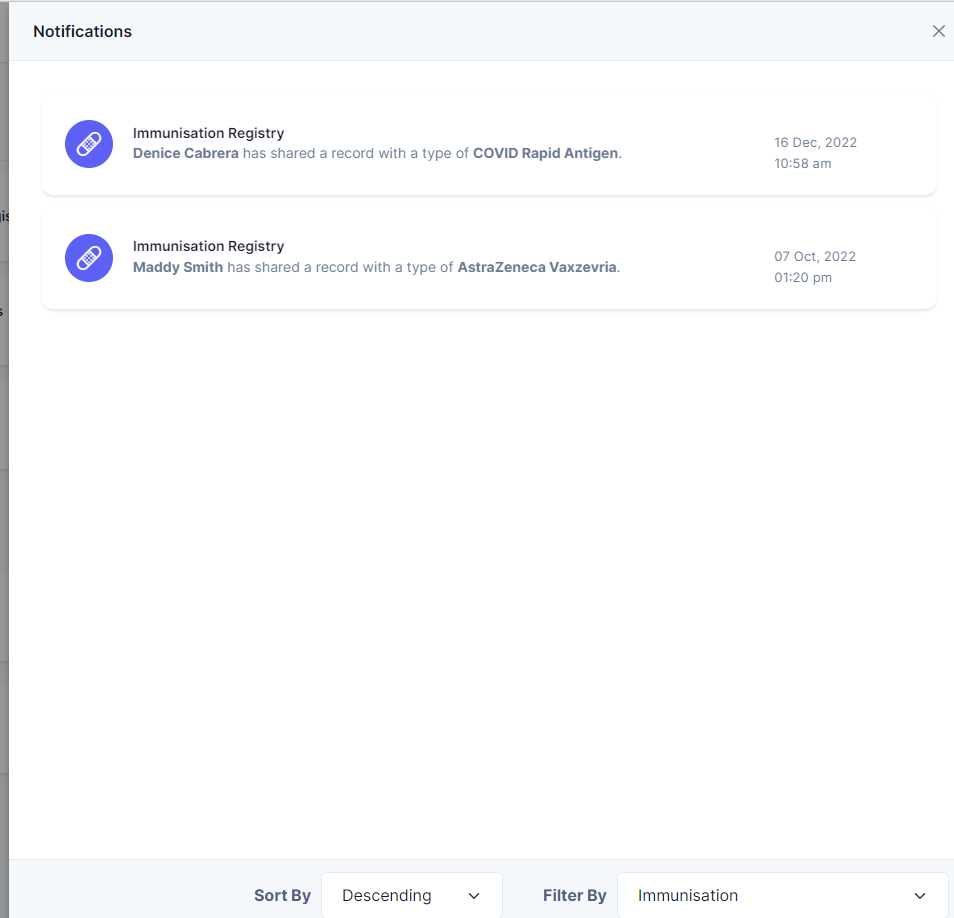Close the Notifications panel with the X
954x918 pixels.
pos(938,31)
